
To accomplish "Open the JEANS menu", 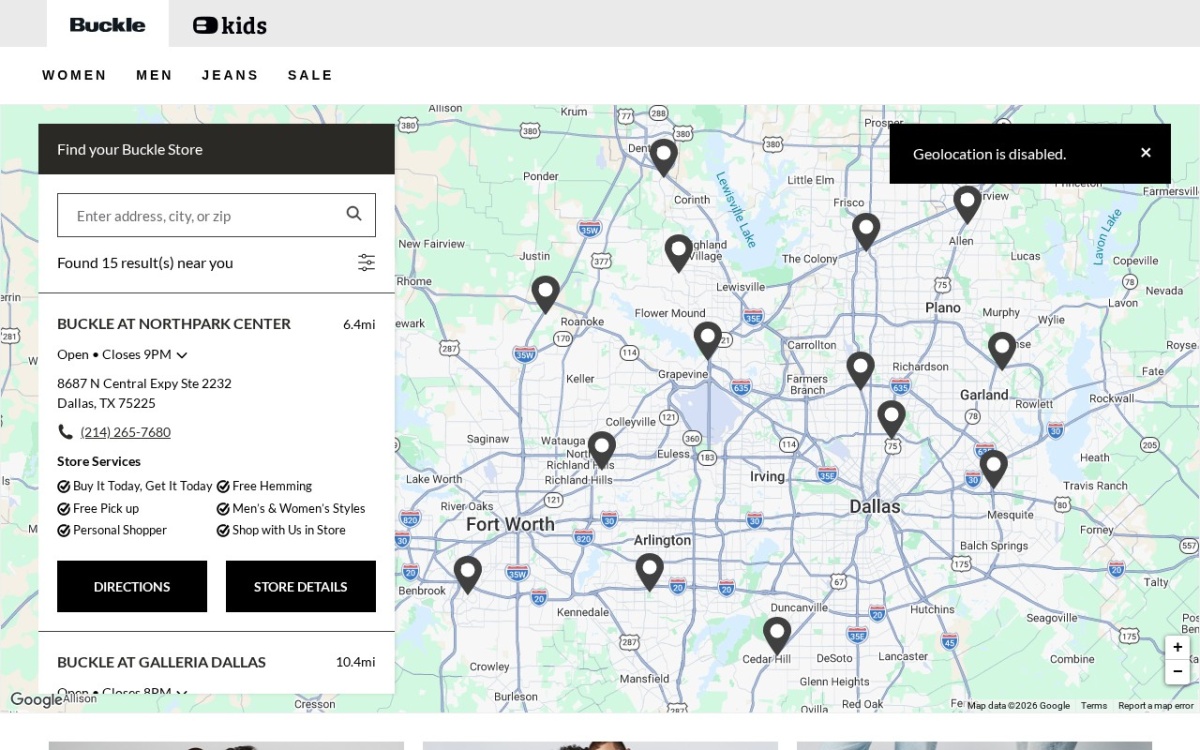I will coord(230,75).
